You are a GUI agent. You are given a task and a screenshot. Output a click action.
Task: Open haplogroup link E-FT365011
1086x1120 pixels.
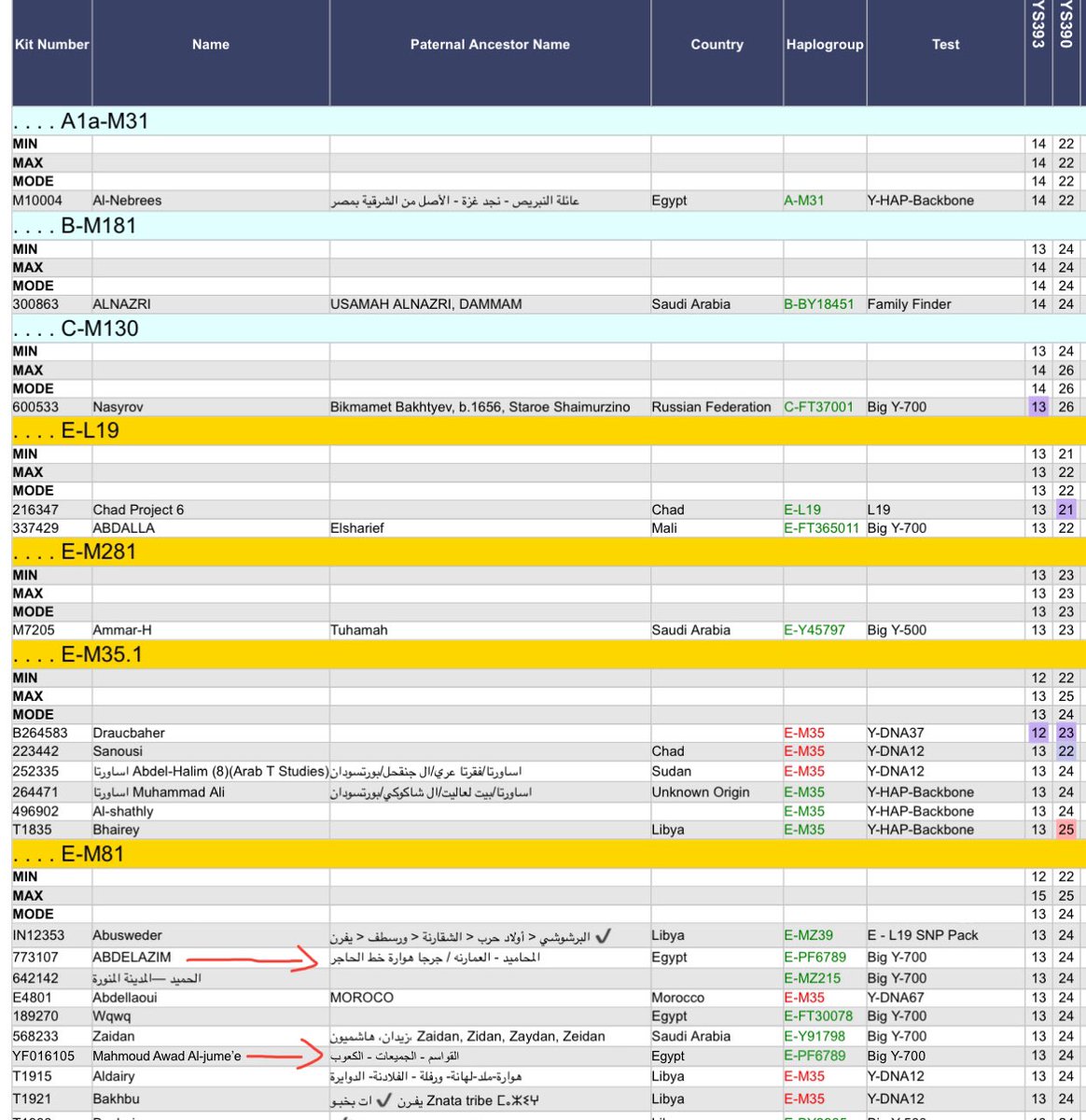tap(822, 528)
